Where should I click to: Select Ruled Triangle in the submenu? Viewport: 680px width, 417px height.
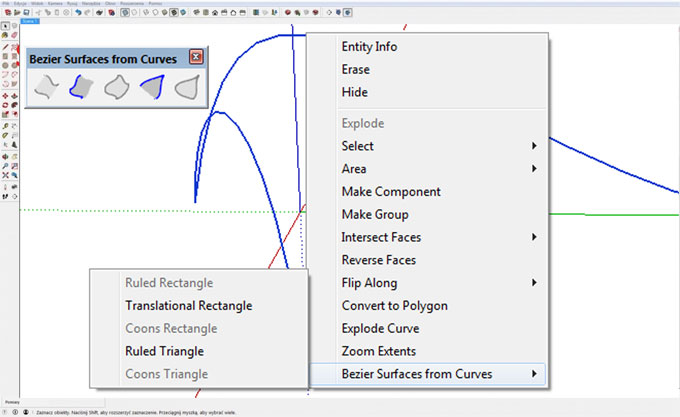click(x=164, y=351)
